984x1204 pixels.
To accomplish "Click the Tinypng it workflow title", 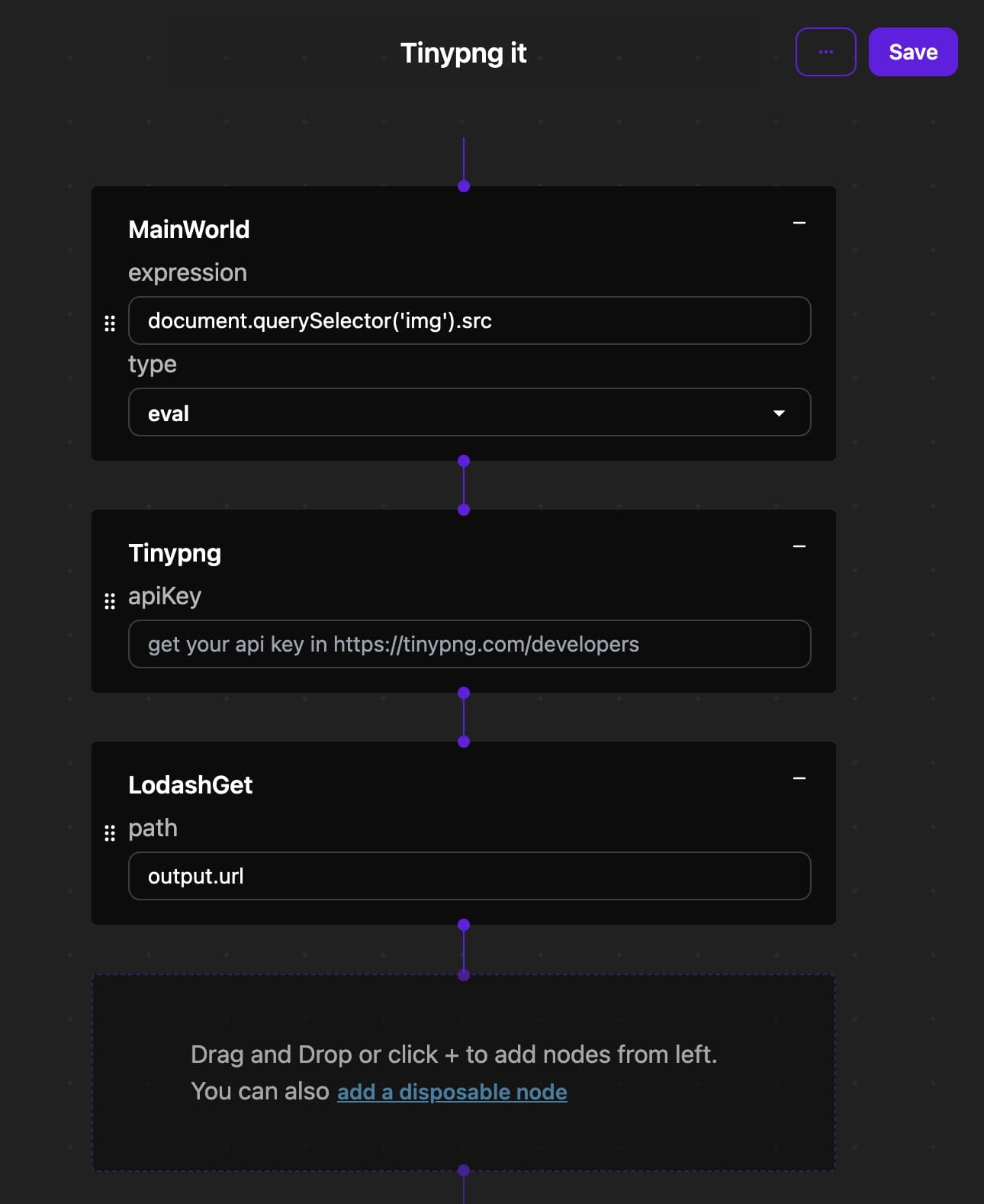I will [x=464, y=53].
